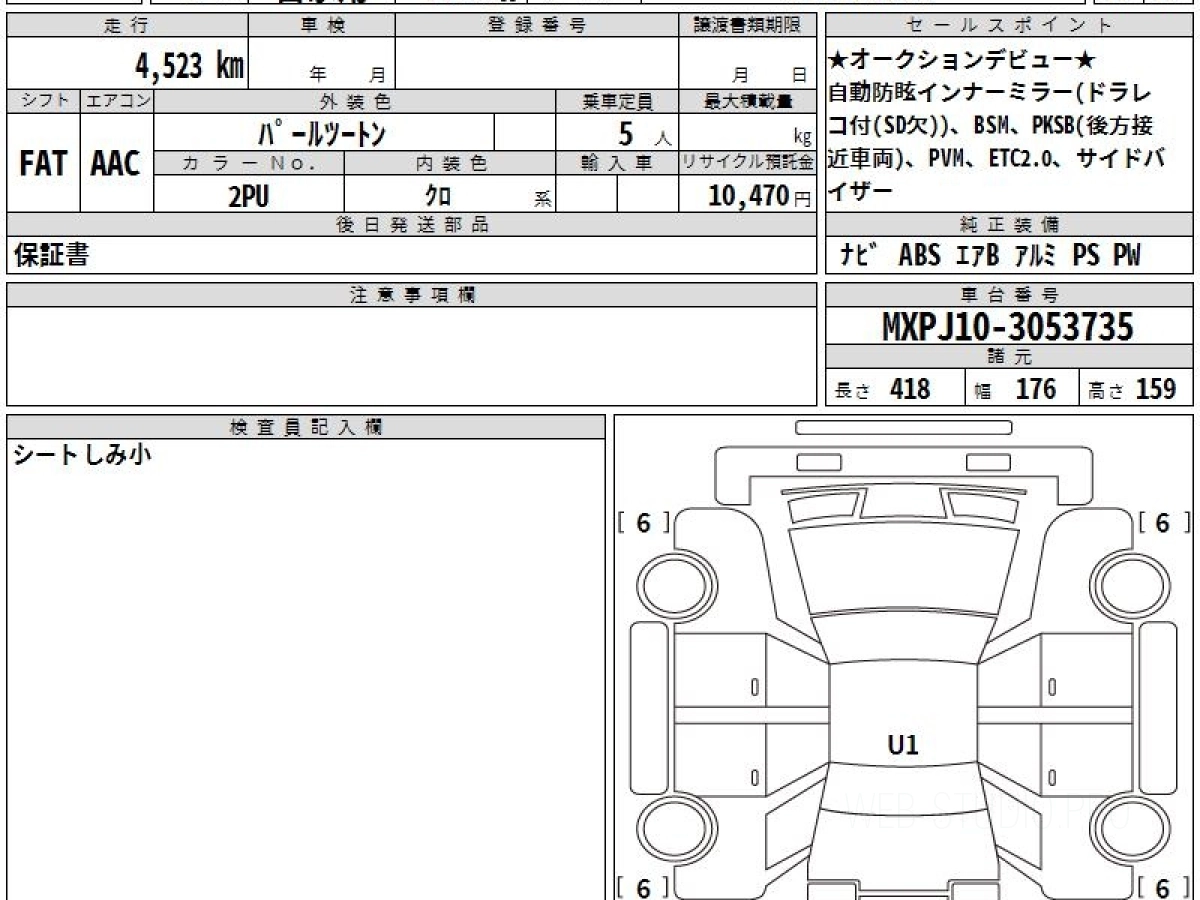The image size is (1200, 900).
Task: Select the 外装色 header
Action: pyautogui.click(x=355, y=101)
